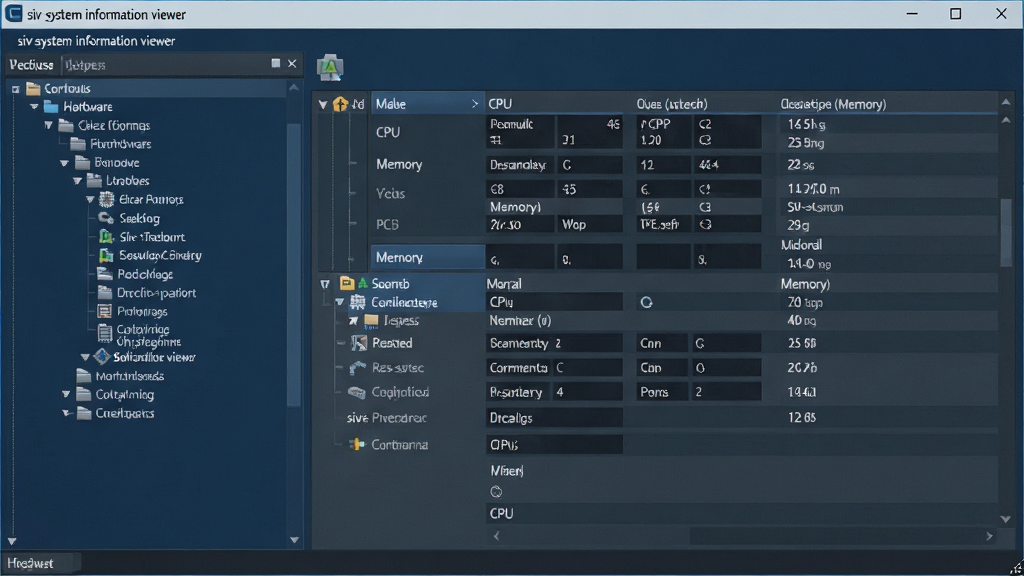Click the Hortwere folder icon

pos(51,106)
